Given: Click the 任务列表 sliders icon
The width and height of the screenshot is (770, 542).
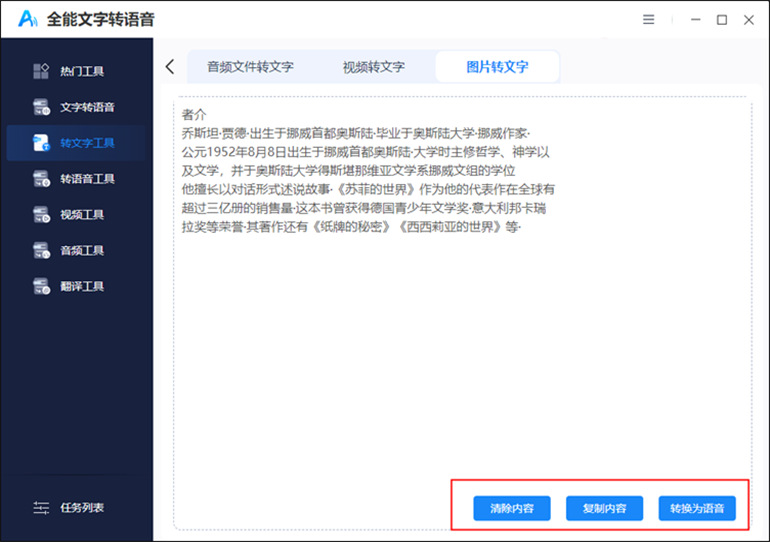Looking at the screenshot, I should point(41,508).
